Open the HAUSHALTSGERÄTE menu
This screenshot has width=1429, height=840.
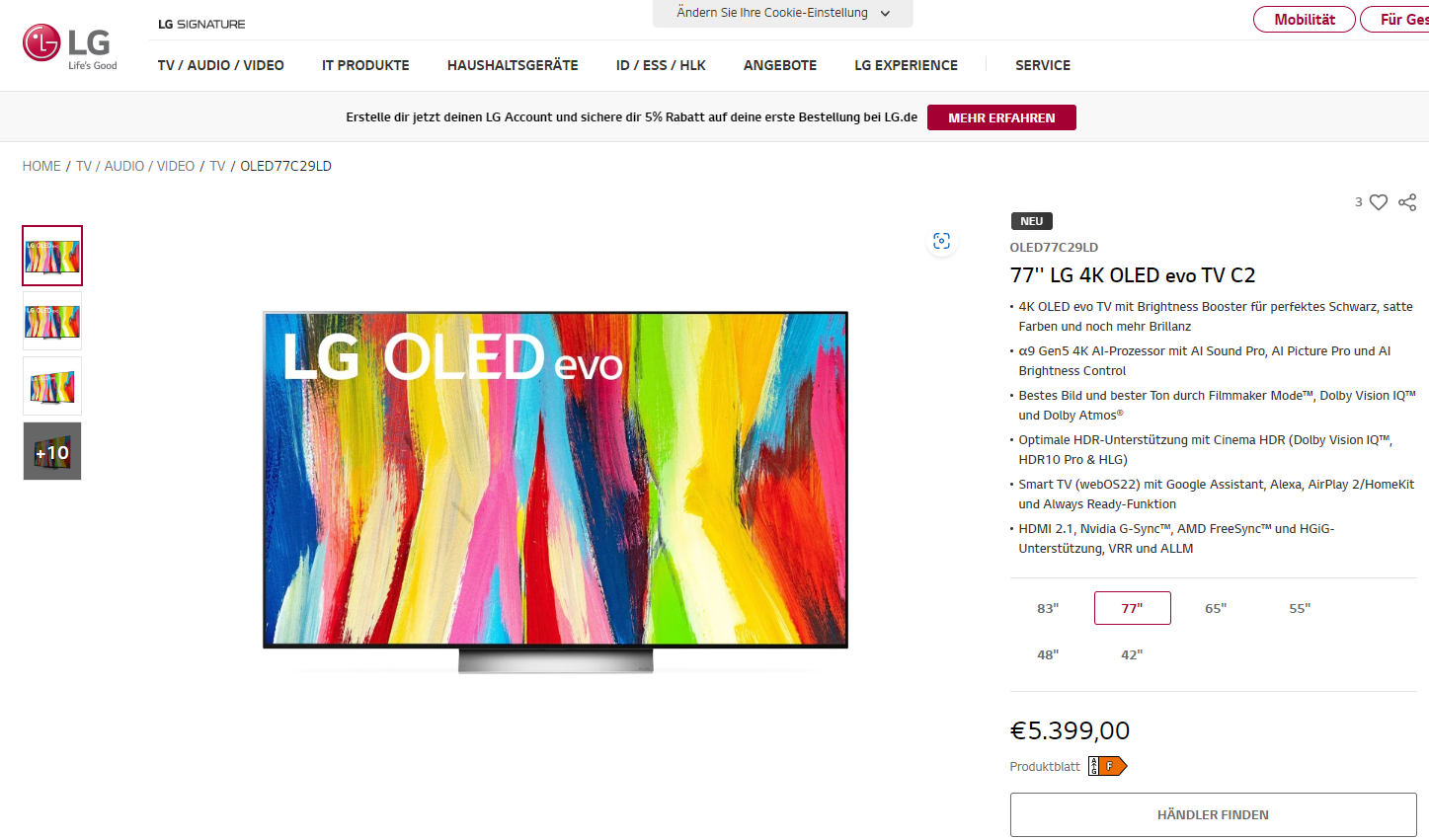pos(513,65)
